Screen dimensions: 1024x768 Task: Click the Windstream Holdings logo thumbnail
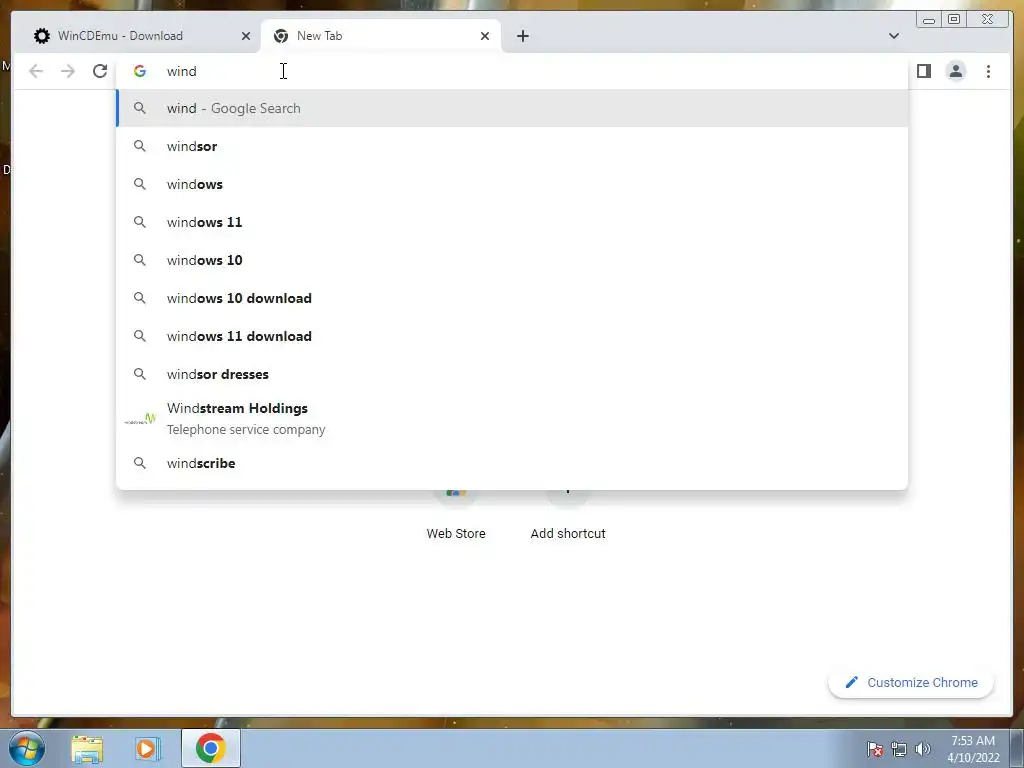(x=140, y=419)
